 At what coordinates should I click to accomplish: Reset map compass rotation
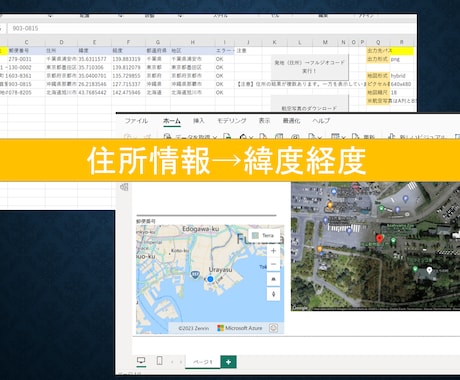click(x=273, y=294)
